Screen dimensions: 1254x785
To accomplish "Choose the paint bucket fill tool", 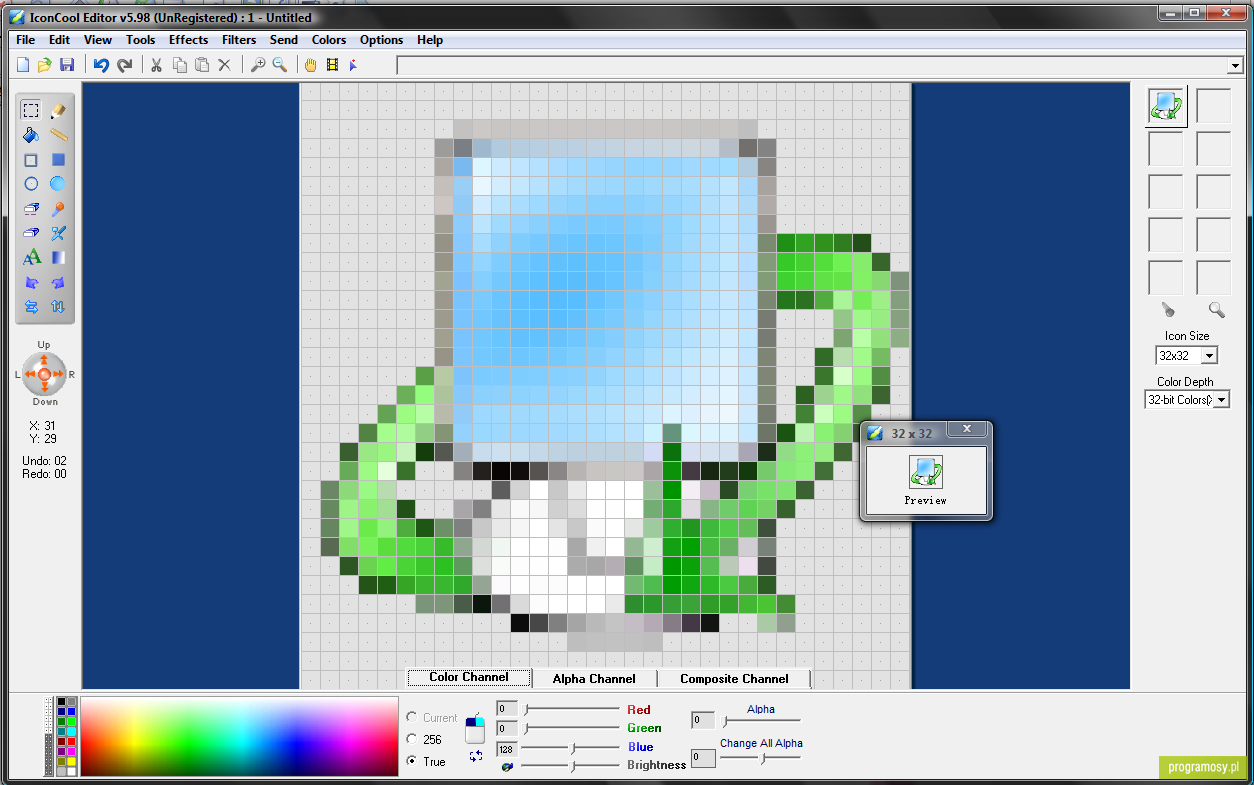I will coord(31,135).
